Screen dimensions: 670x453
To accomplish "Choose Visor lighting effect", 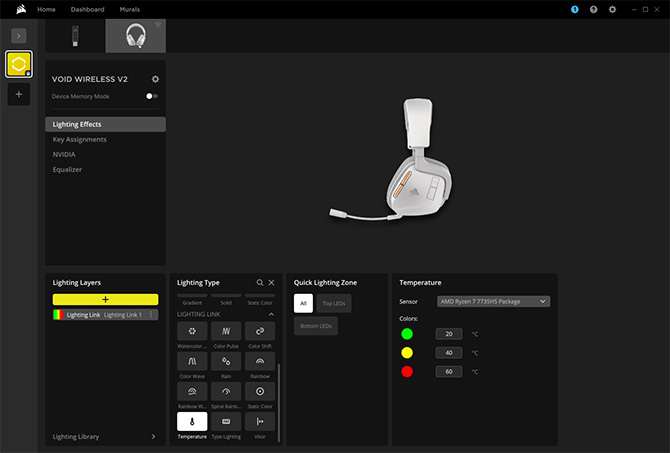I will pyautogui.click(x=260, y=422).
